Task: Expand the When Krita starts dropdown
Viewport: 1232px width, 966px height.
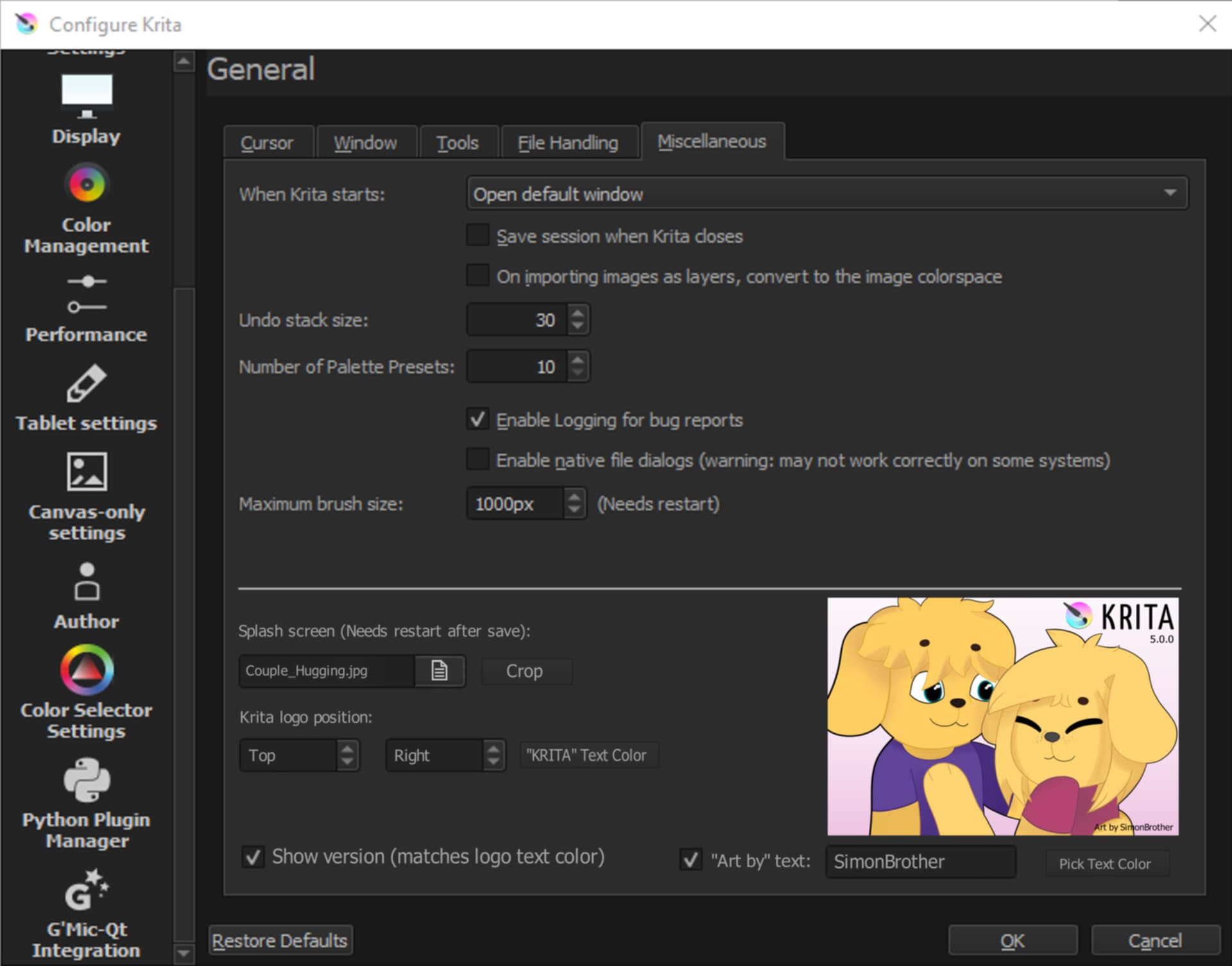Action: (x=826, y=193)
